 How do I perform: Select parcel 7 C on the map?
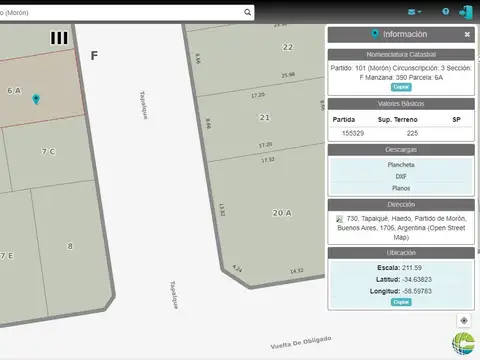pyautogui.click(x=49, y=152)
